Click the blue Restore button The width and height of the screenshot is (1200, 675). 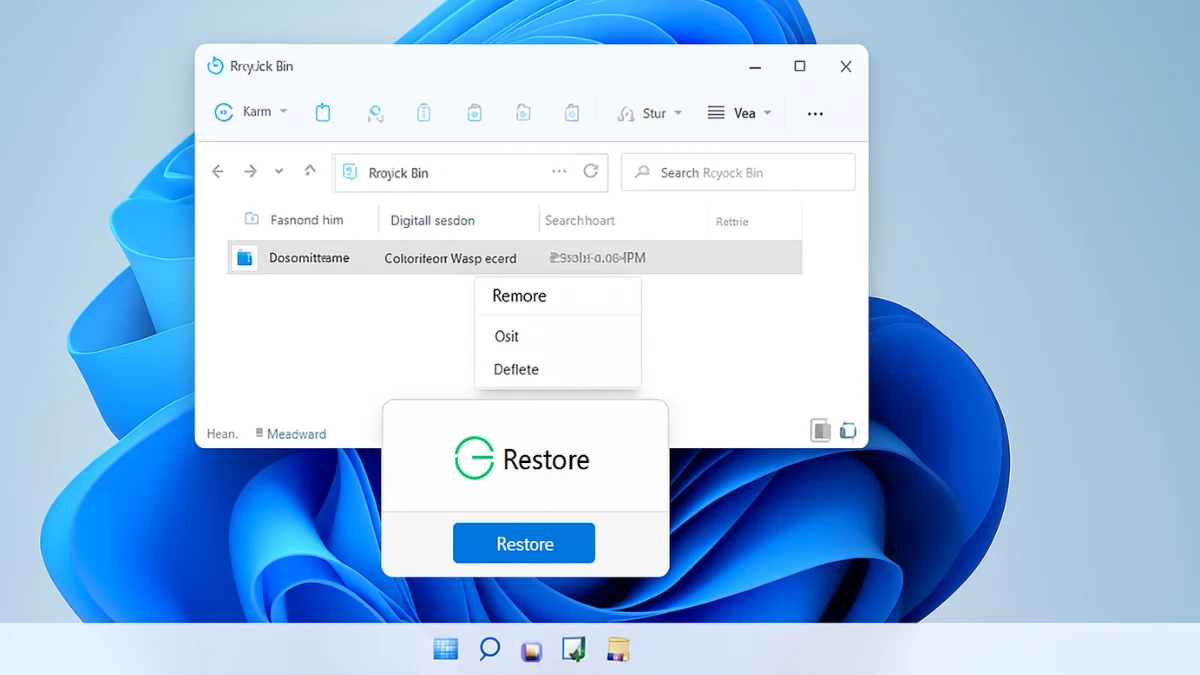(524, 543)
